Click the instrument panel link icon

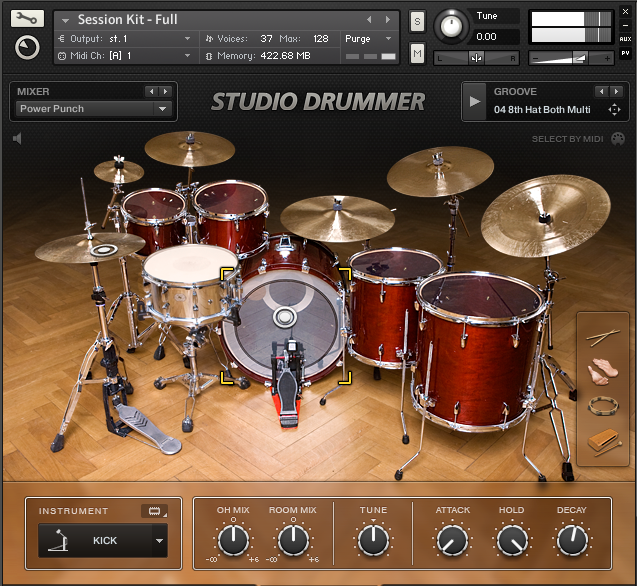(154, 511)
